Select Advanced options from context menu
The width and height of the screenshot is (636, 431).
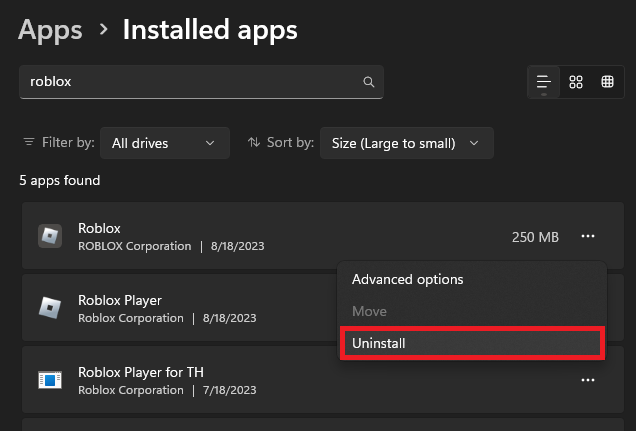point(407,279)
